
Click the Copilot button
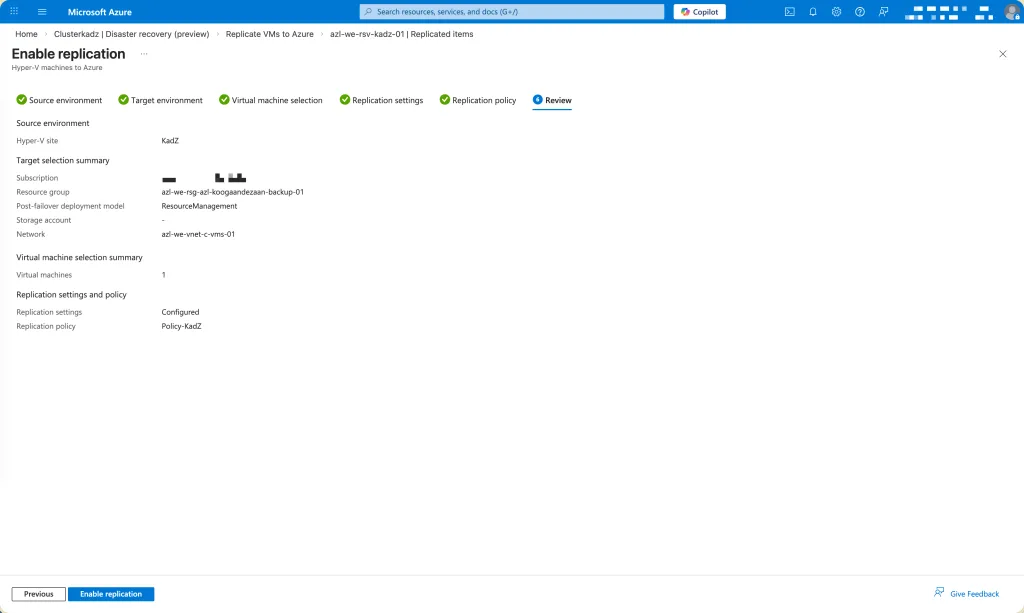[x=700, y=12]
